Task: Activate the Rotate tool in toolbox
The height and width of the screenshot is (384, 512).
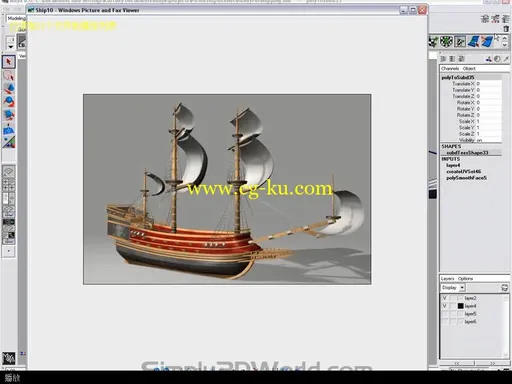Action: (x=9, y=102)
